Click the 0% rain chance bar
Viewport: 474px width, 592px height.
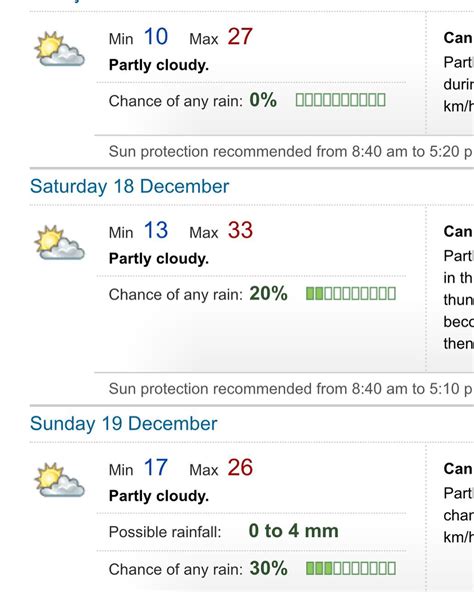coord(340,100)
